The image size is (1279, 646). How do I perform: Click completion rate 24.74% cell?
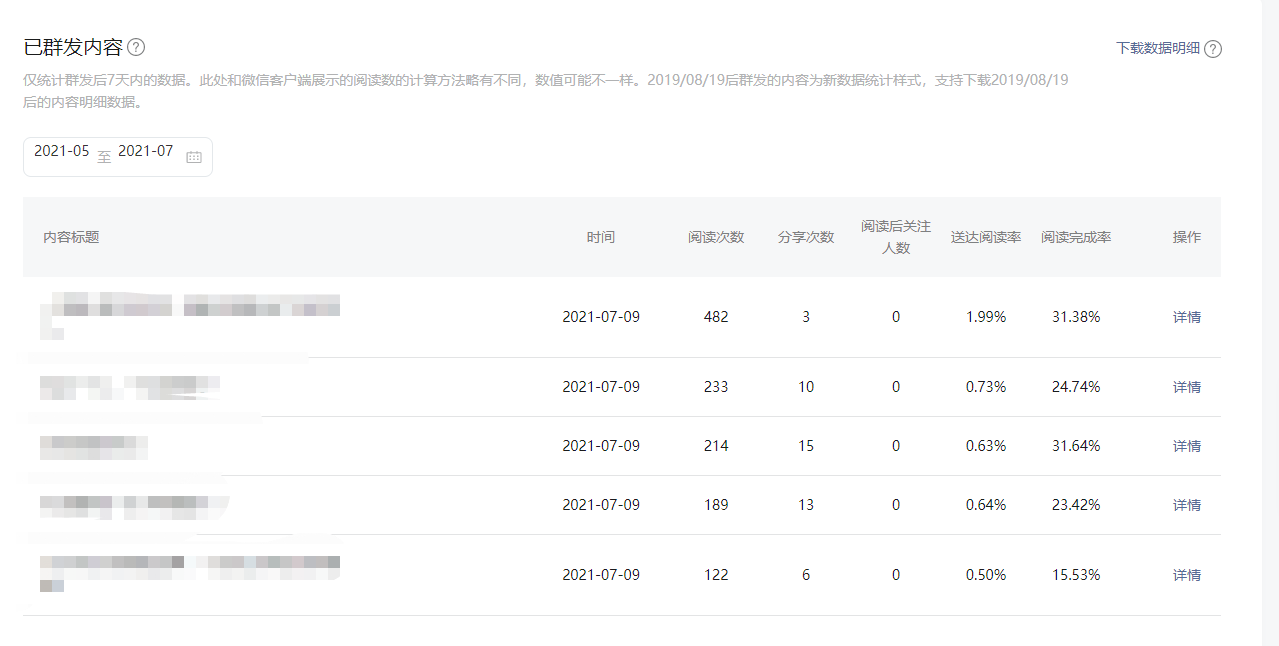tap(1076, 387)
